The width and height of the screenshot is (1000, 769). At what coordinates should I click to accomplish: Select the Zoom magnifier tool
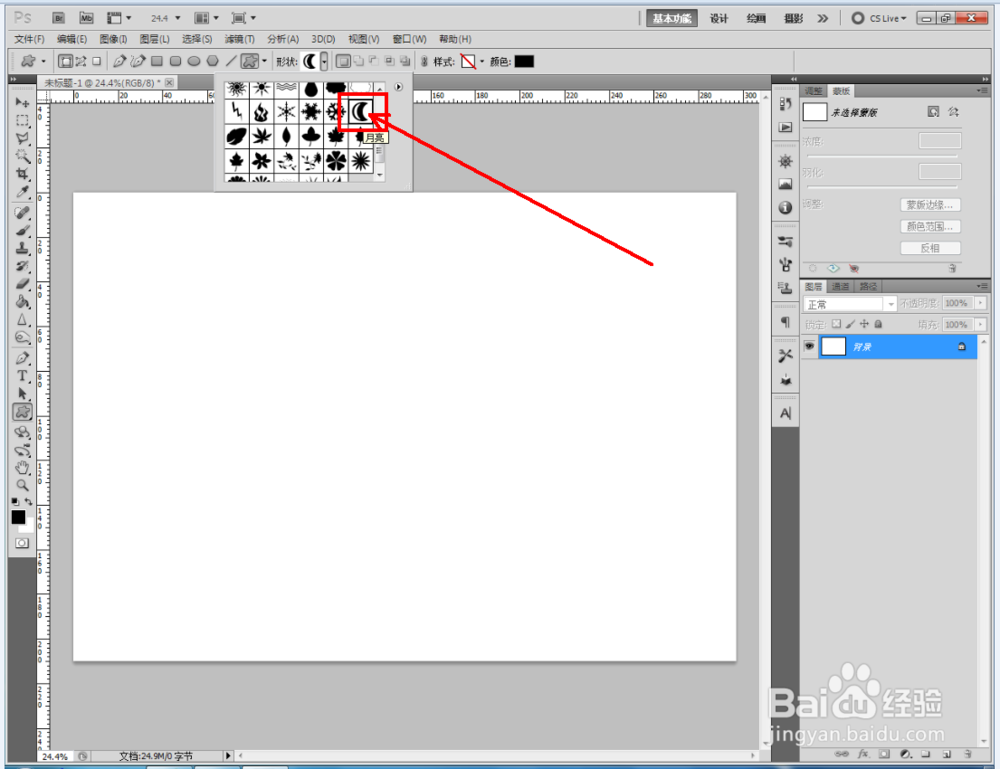22,485
